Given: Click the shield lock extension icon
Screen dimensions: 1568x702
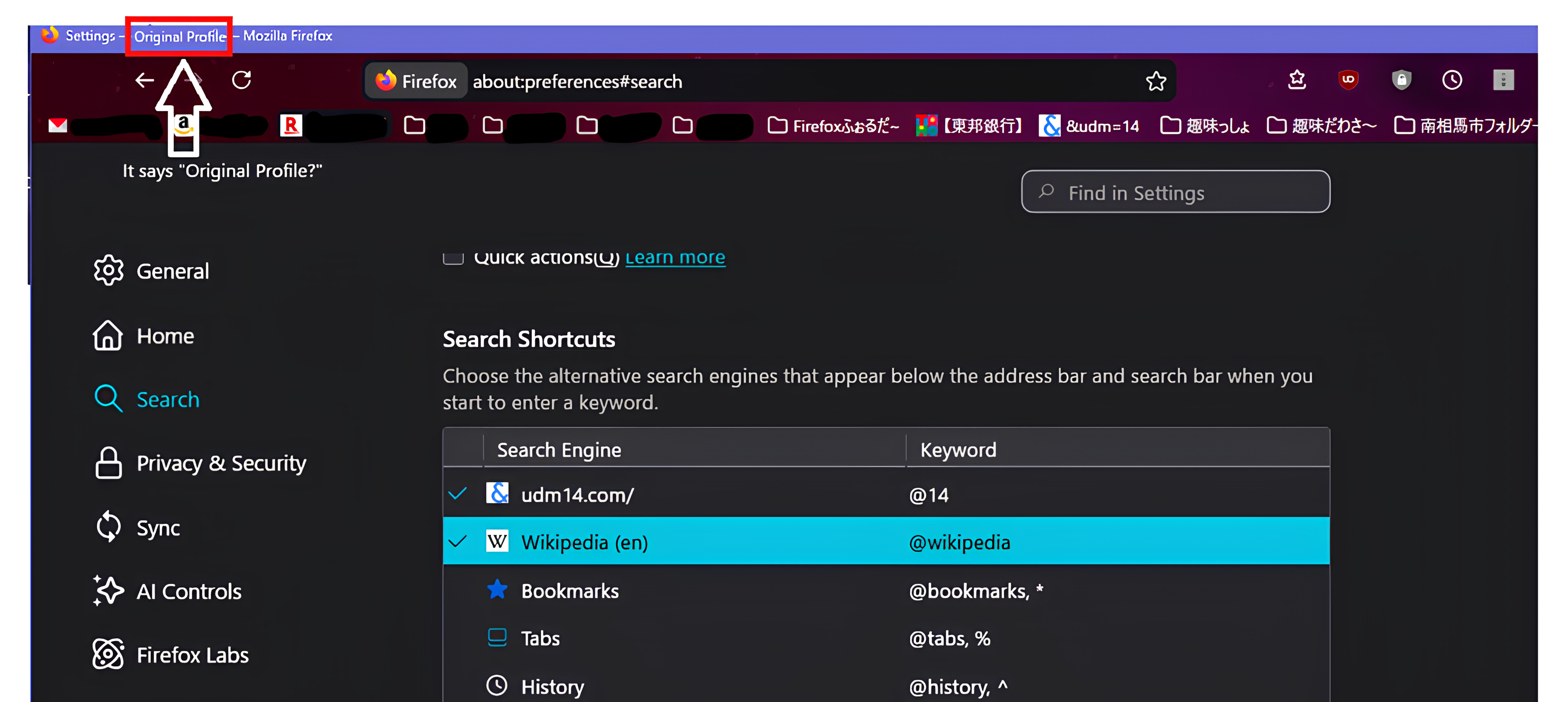Looking at the screenshot, I should pos(1401,80).
